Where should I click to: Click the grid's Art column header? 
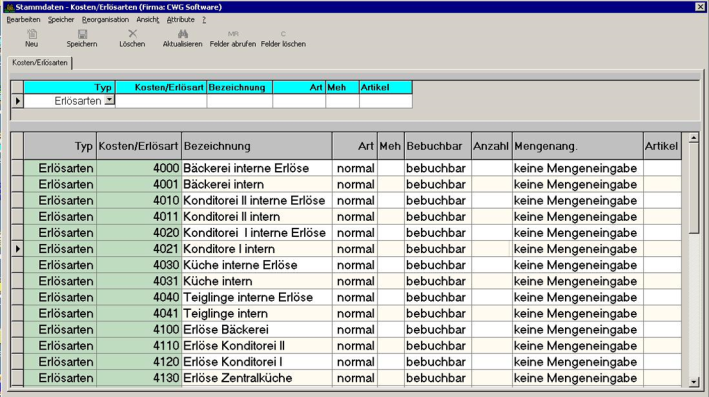[354, 146]
